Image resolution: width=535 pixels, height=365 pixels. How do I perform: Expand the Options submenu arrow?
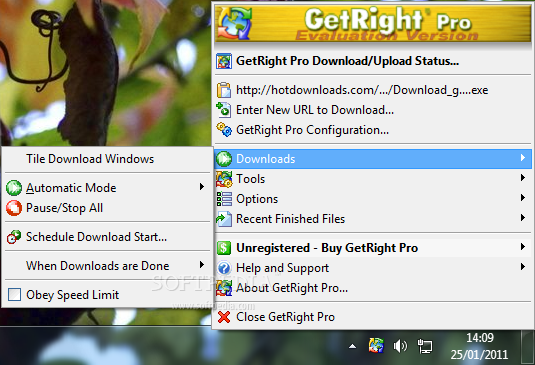[x=523, y=198]
